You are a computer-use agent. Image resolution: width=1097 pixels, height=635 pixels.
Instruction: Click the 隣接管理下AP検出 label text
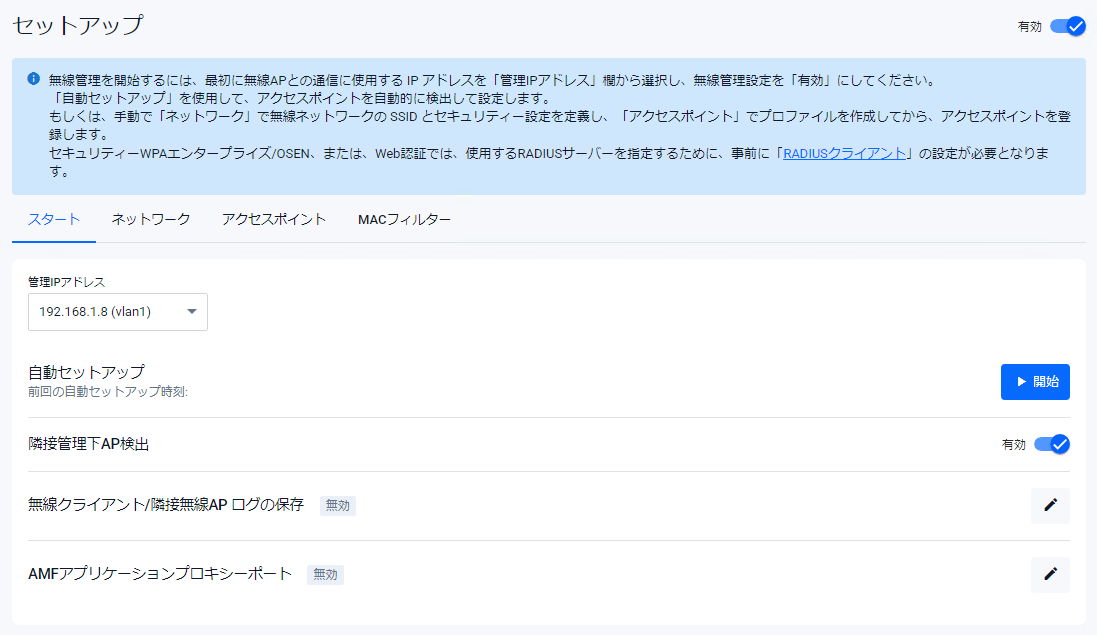[x=88, y=444]
